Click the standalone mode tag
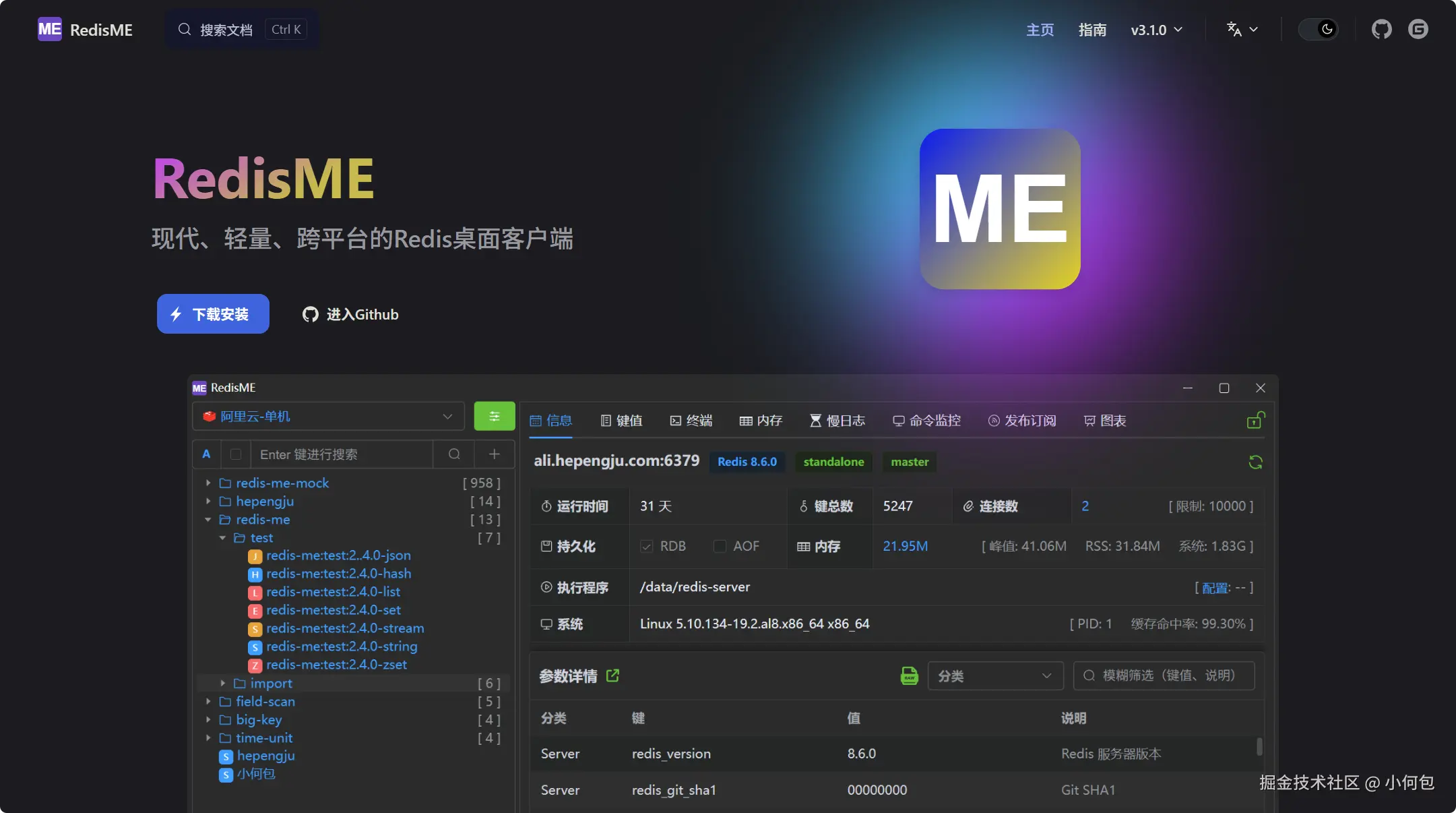The image size is (1456, 813). click(833, 462)
